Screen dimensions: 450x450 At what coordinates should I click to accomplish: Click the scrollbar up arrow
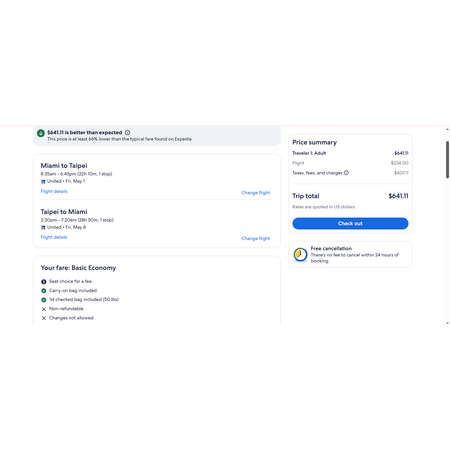447,129
